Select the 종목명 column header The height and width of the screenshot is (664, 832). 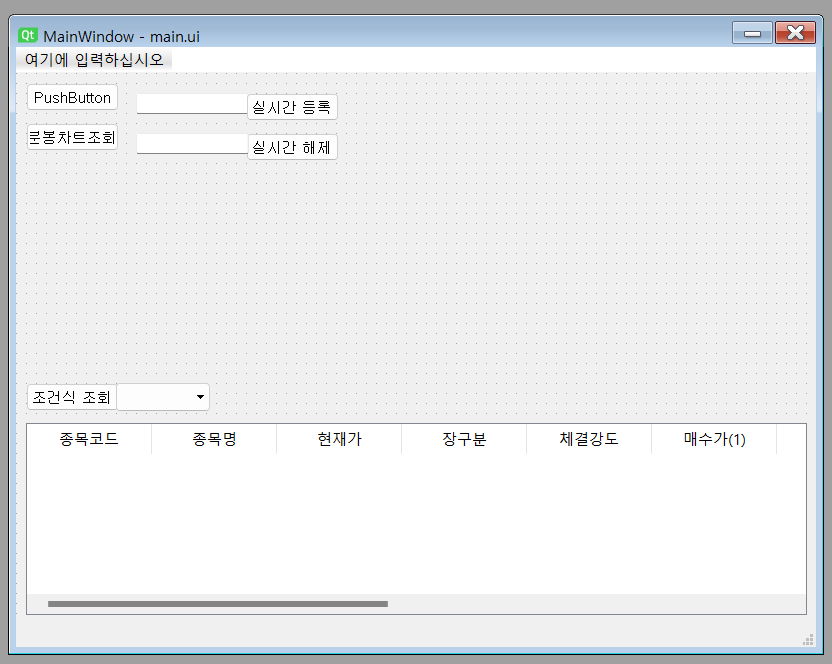pyautogui.click(x=214, y=439)
